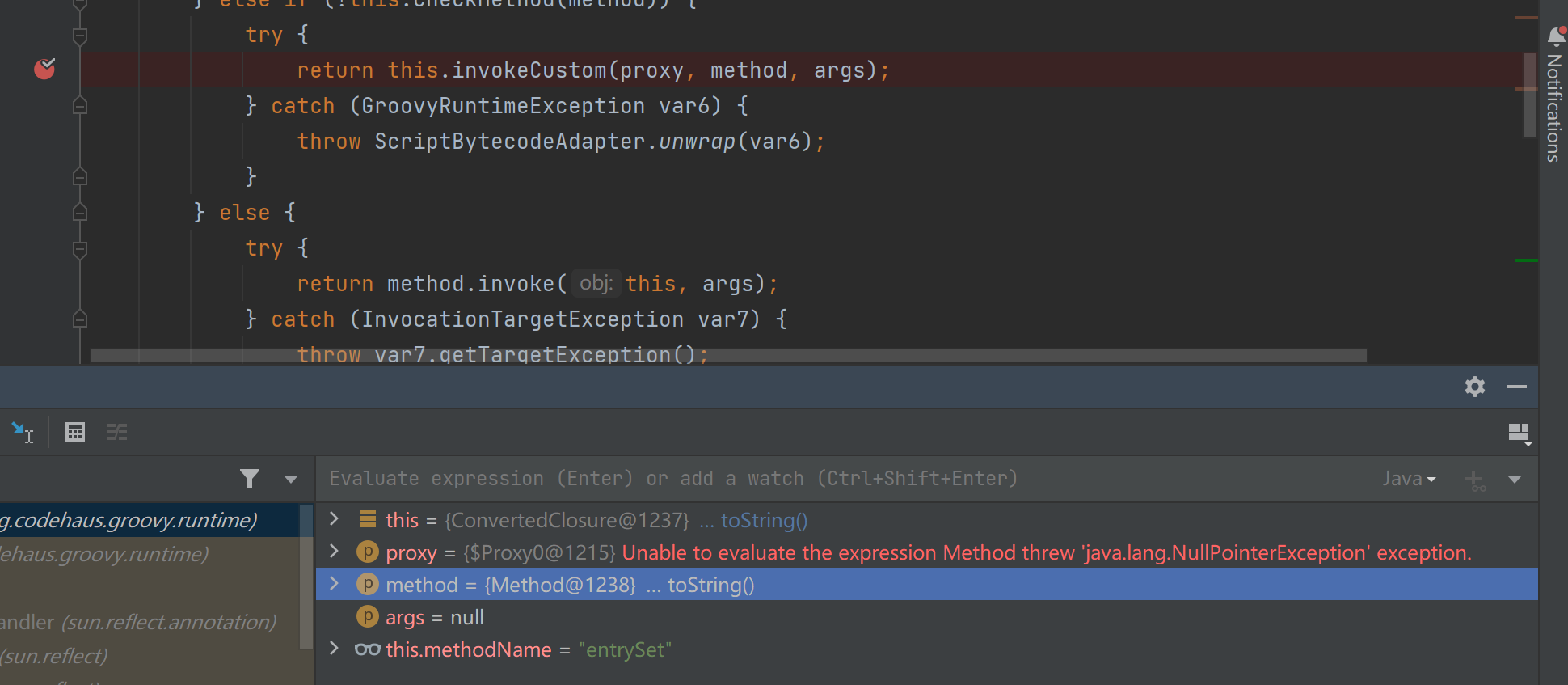1568x685 pixels.
Task: Fold the catch GroovyRuntimeException block
Action: coord(80,106)
